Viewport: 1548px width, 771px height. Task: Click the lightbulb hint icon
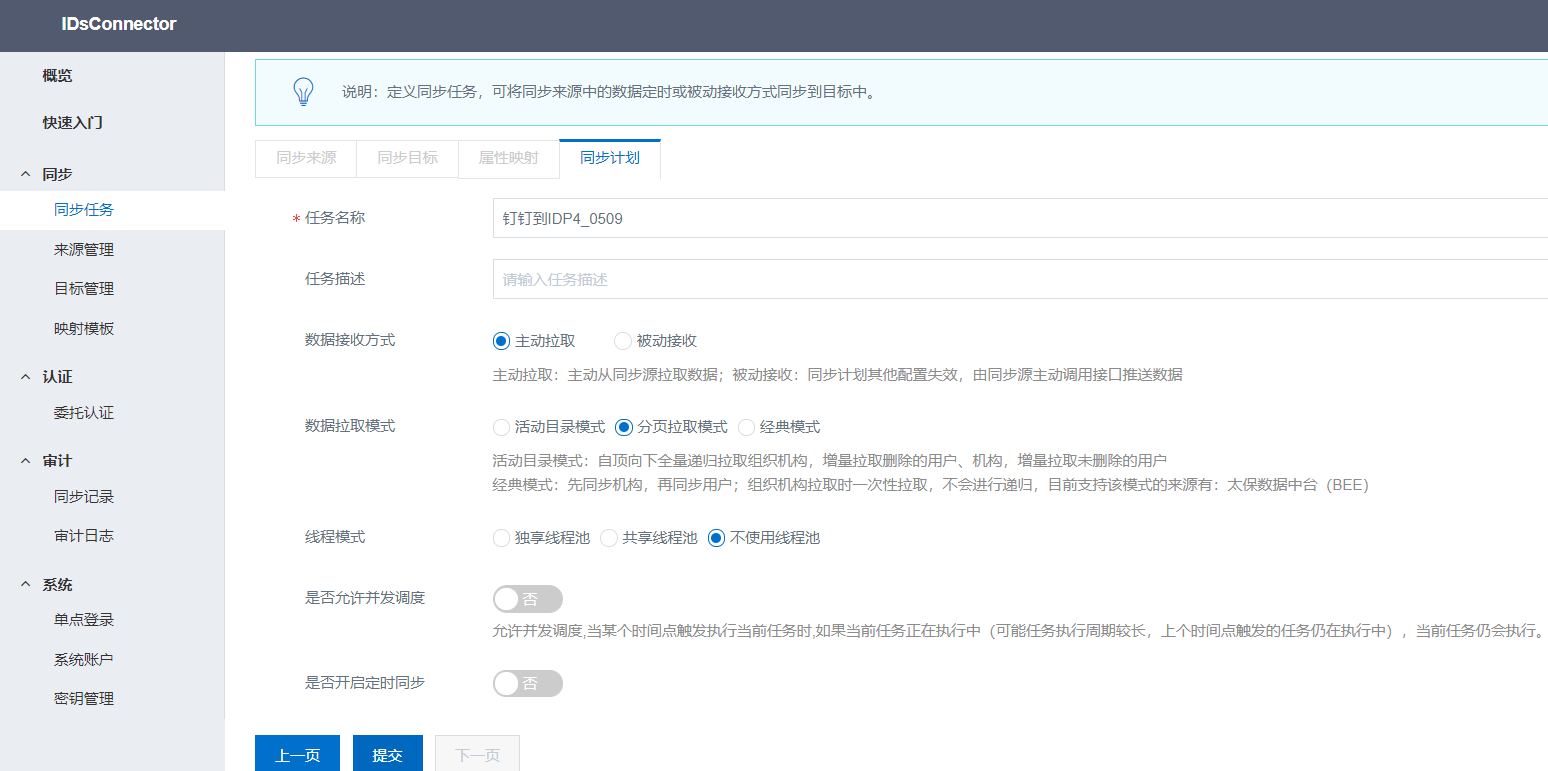[x=302, y=92]
